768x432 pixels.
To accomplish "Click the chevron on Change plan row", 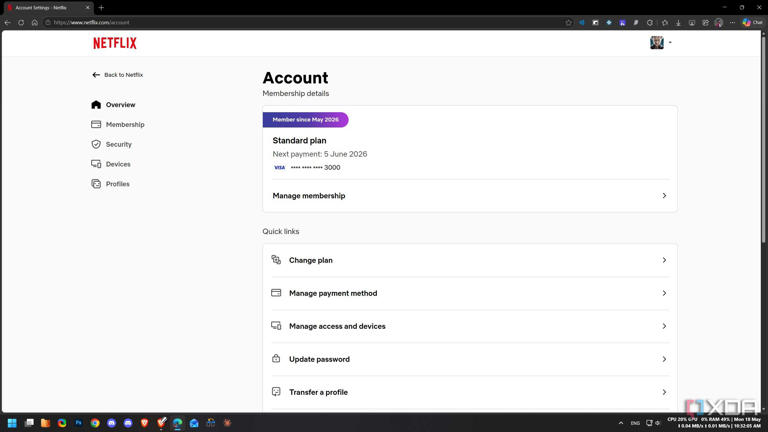I will [x=664, y=260].
